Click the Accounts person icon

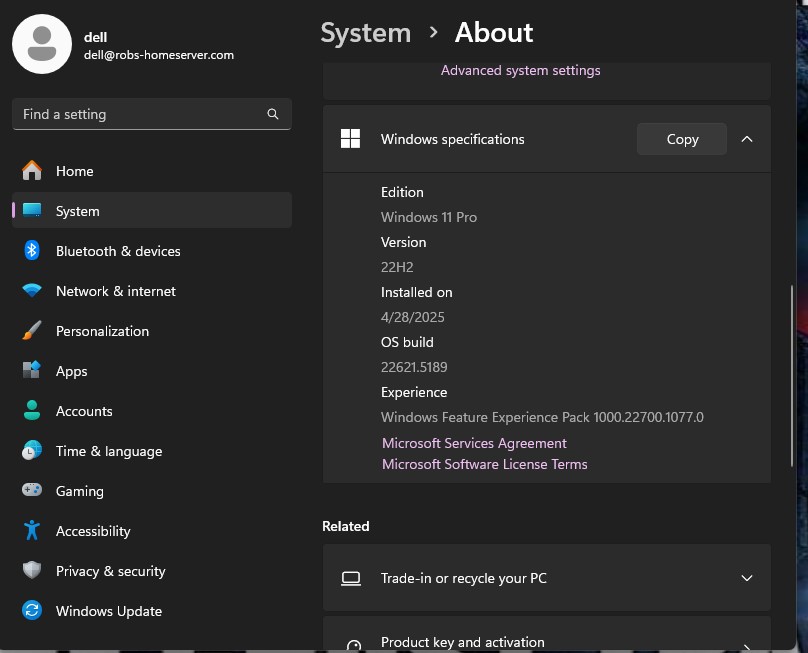point(32,411)
